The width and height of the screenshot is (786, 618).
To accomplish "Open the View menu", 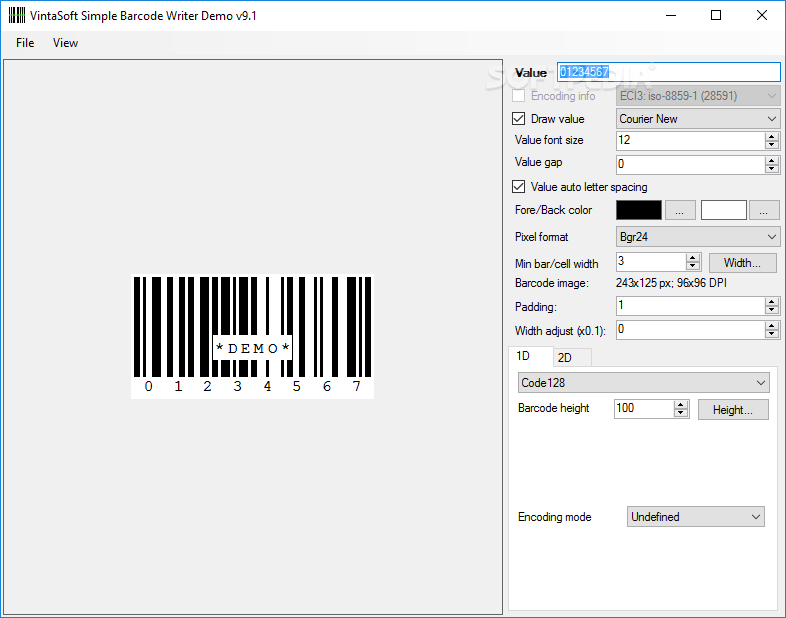I will [65, 43].
